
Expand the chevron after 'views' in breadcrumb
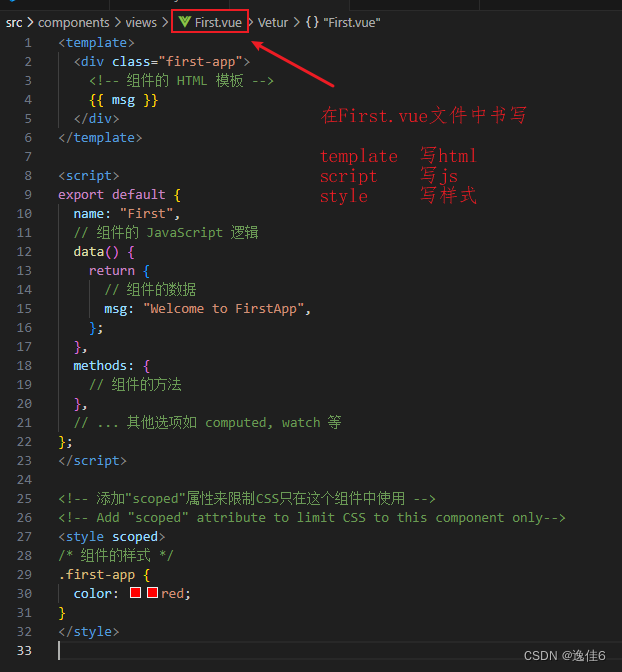(x=165, y=22)
